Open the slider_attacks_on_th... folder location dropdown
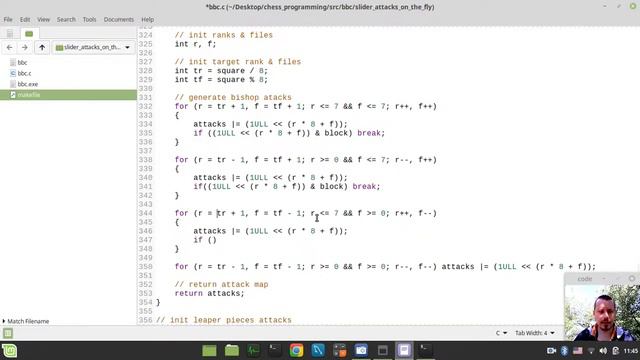The image size is (640, 360). pyautogui.click(x=93, y=47)
